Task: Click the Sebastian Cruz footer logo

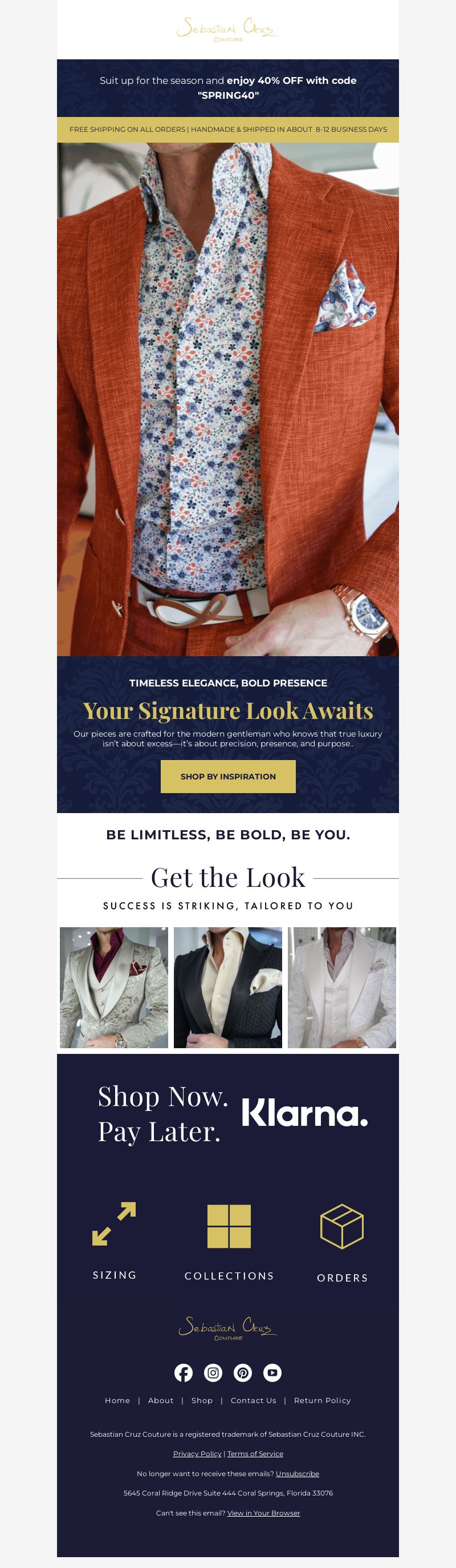Action: (228, 1328)
